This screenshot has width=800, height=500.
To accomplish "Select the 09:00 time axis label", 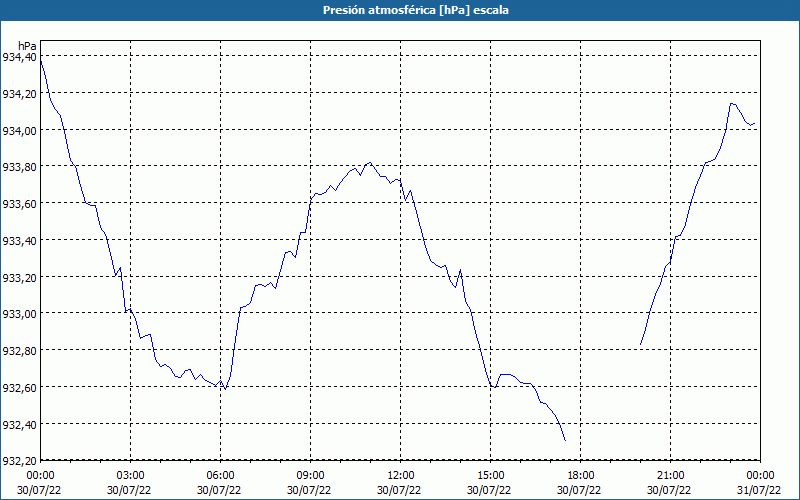I will (310, 476).
